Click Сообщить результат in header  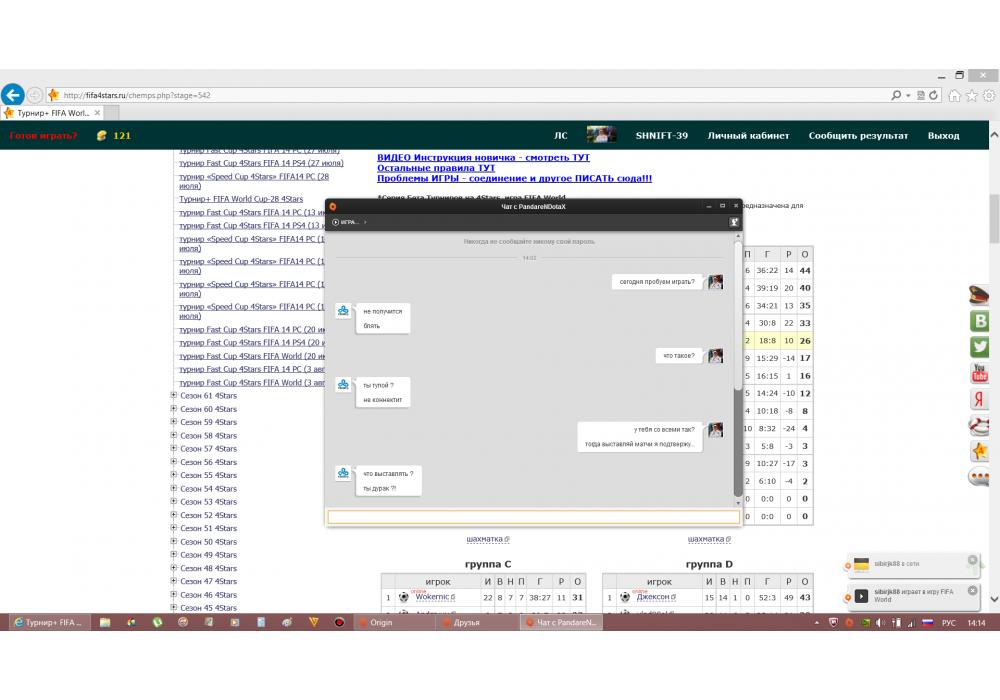[x=858, y=135]
